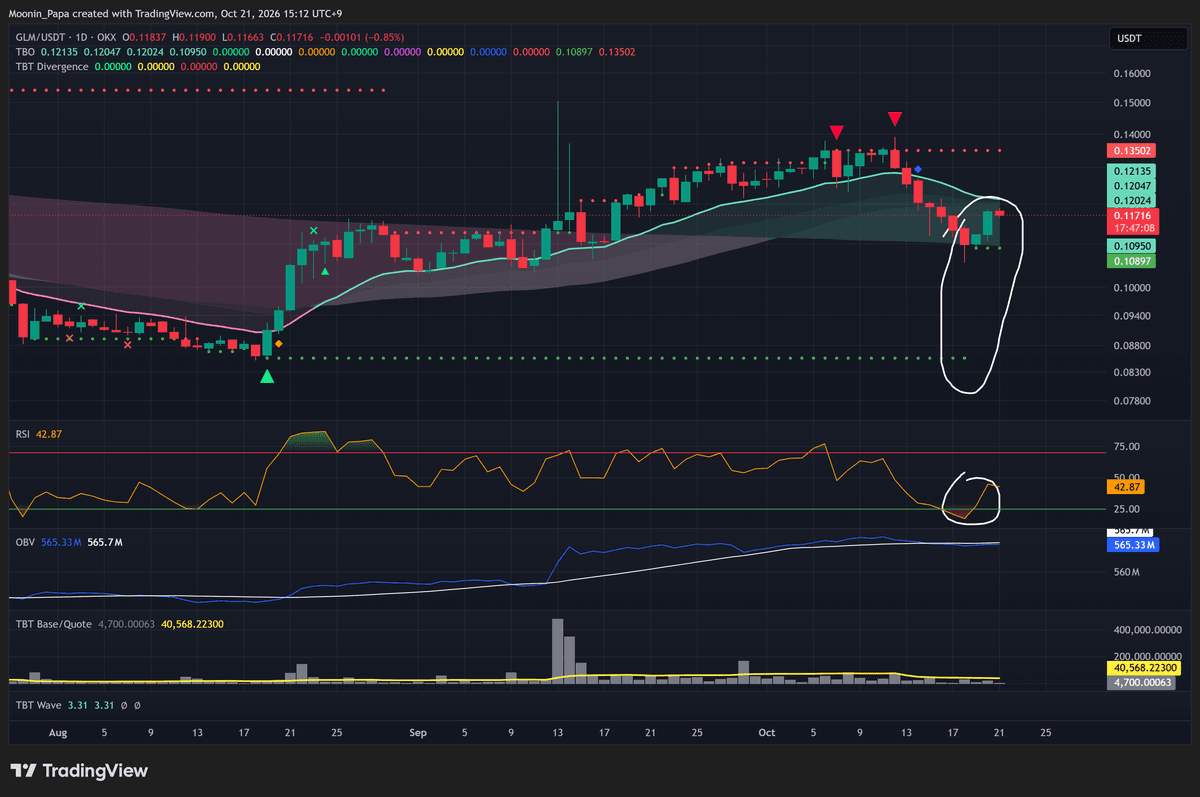Click the orange diamond marker near the August low
Screen dimensions: 1200x797
(x=279, y=344)
